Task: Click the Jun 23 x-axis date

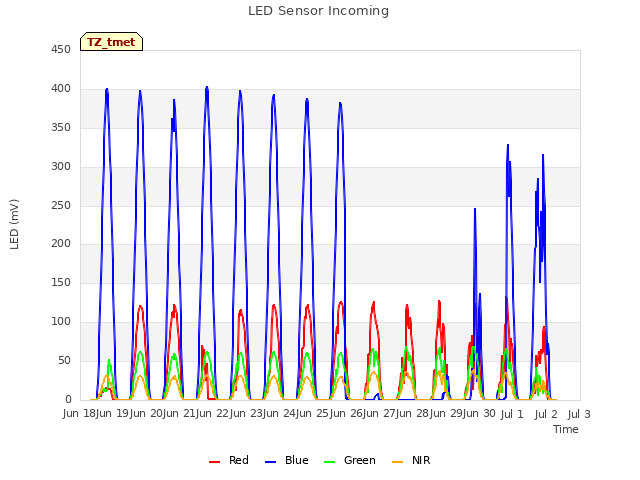Action: click(x=247, y=414)
